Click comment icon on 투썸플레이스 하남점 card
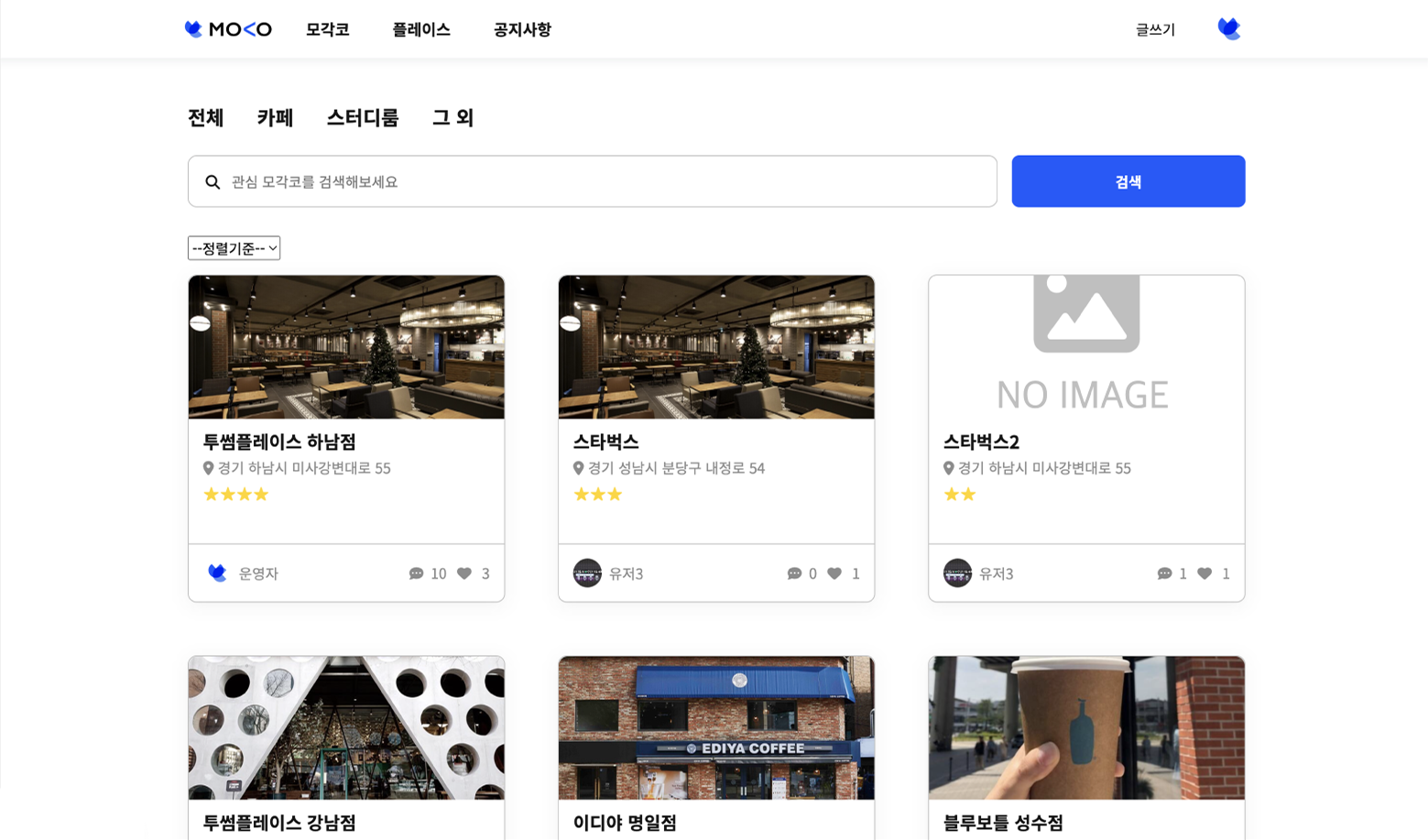 [x=416, y=573]
